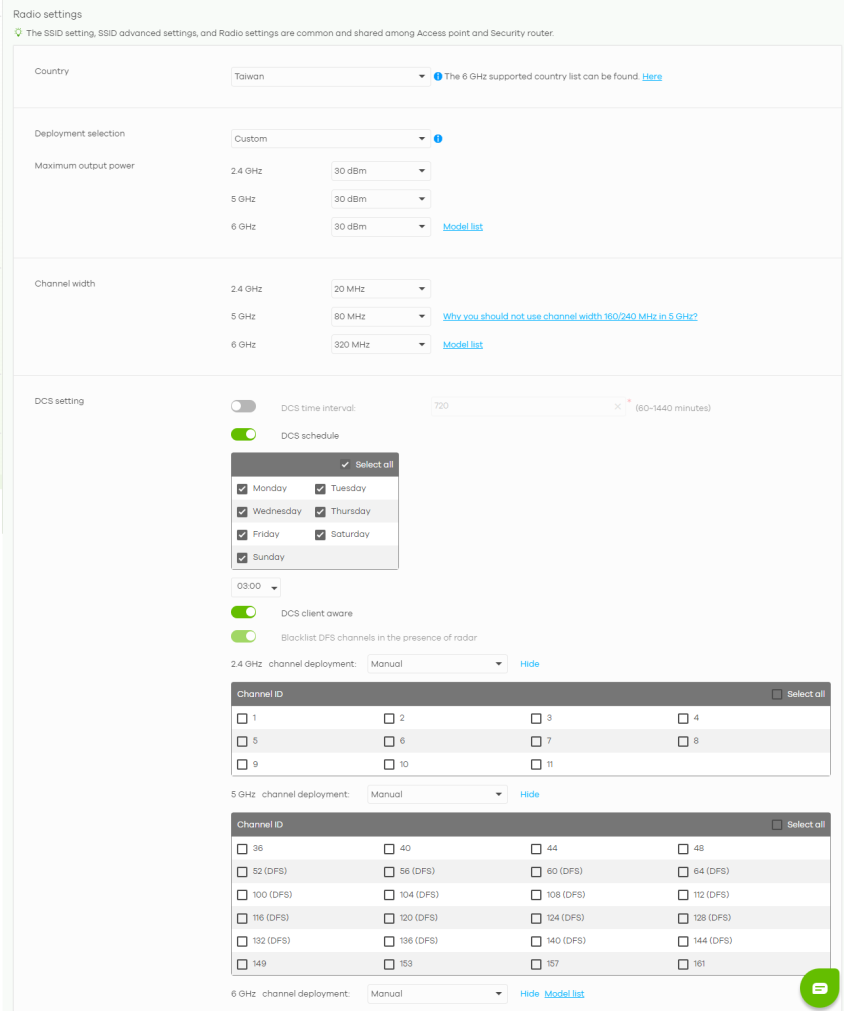The height and width of the screenshot is (1011, 844).
Task: Select channel 149 in 5 GHz list
Action: [x=242, y=964]
